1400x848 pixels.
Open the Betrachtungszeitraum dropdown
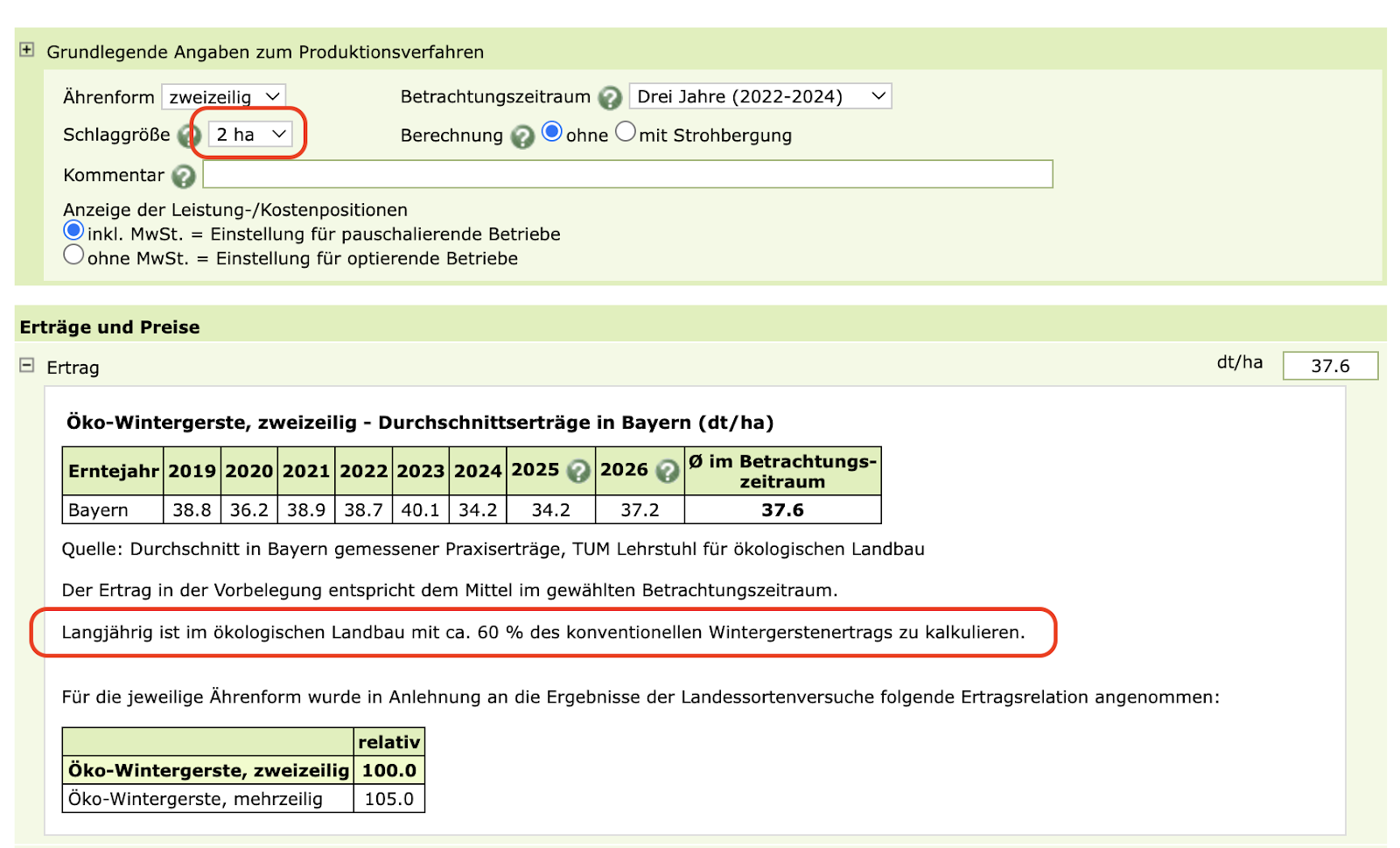coord(759,96)
